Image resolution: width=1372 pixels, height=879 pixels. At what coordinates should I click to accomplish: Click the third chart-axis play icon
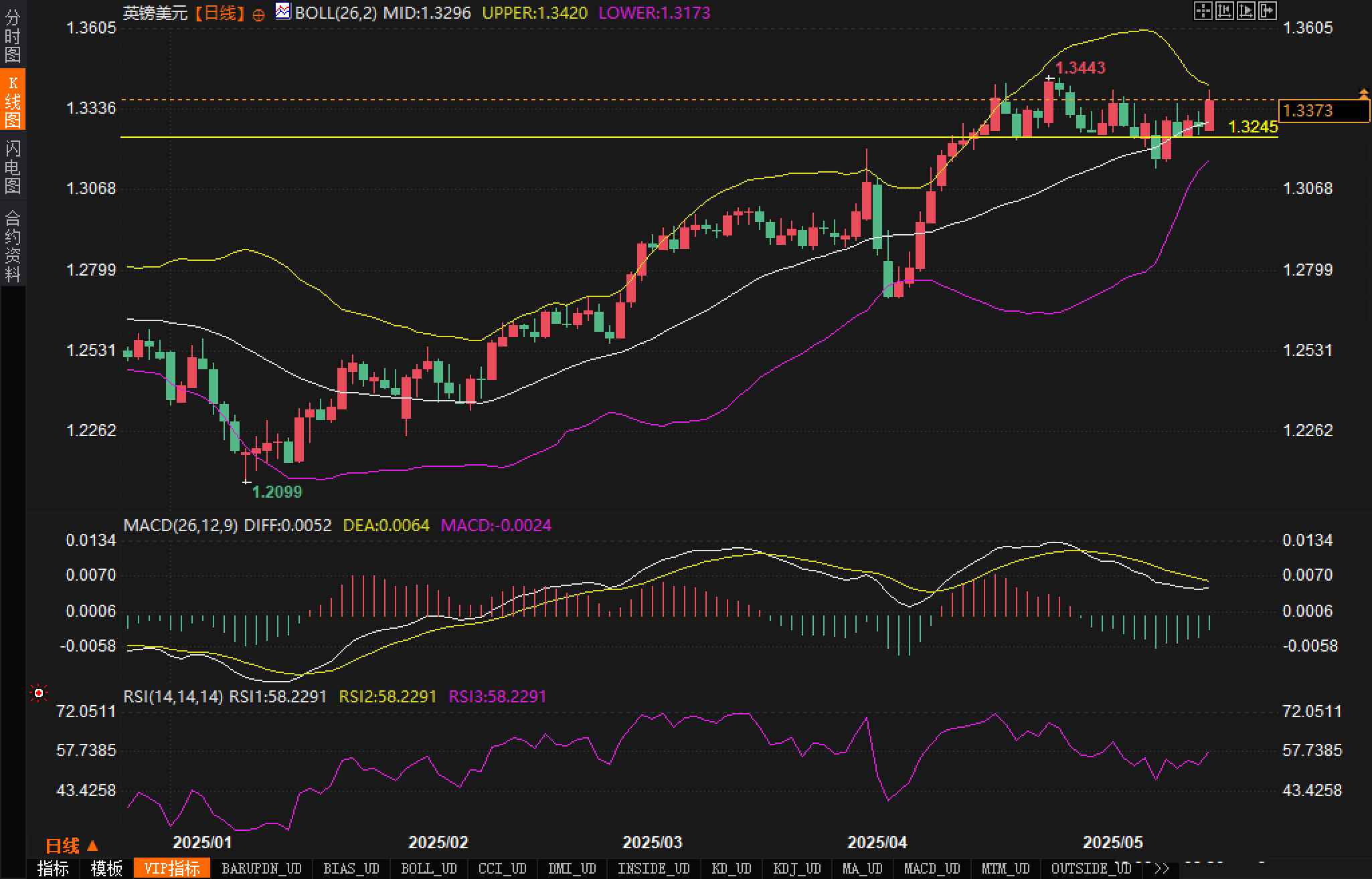click(1246, 11)
